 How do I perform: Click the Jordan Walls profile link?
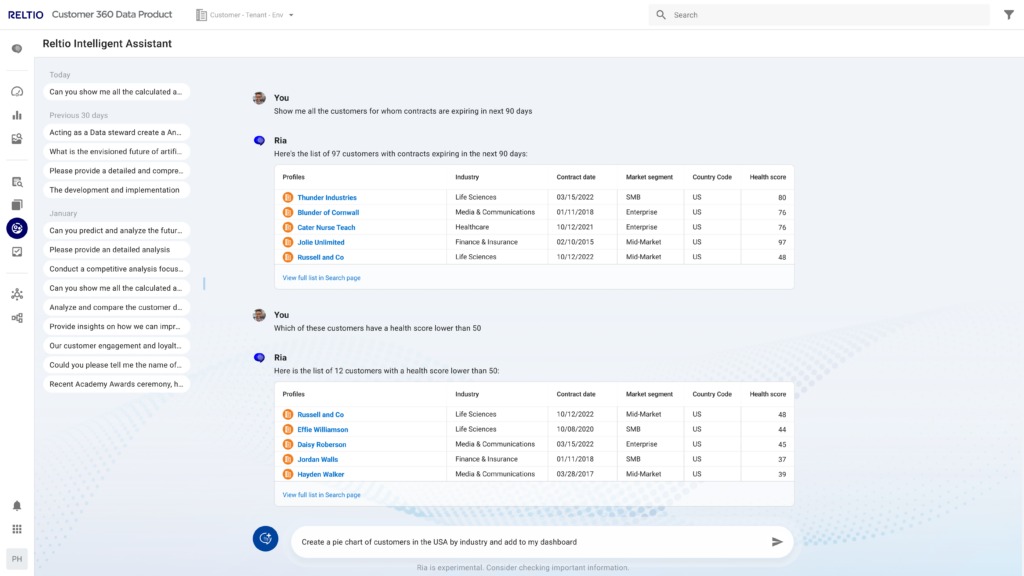[x=317, y=460]
